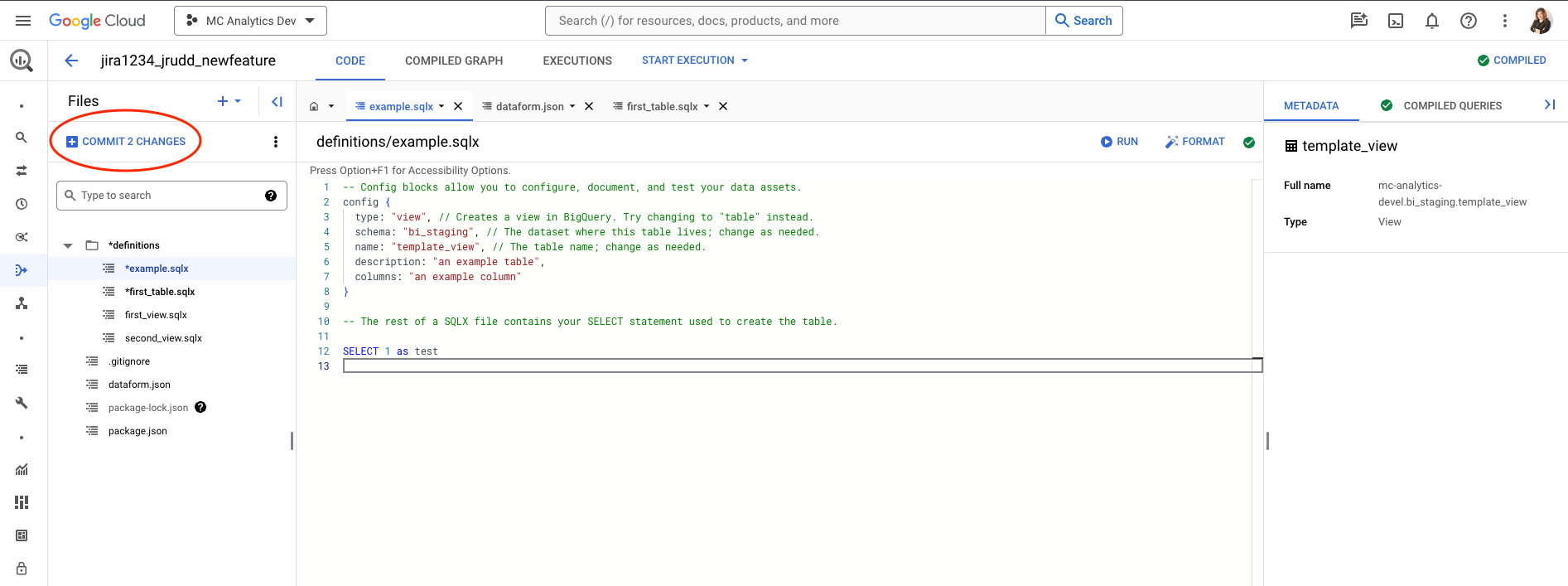Open example.sqlx tab dropdown arrow
The height and width of the screenshot is (586, 1568).
point(441,106)
